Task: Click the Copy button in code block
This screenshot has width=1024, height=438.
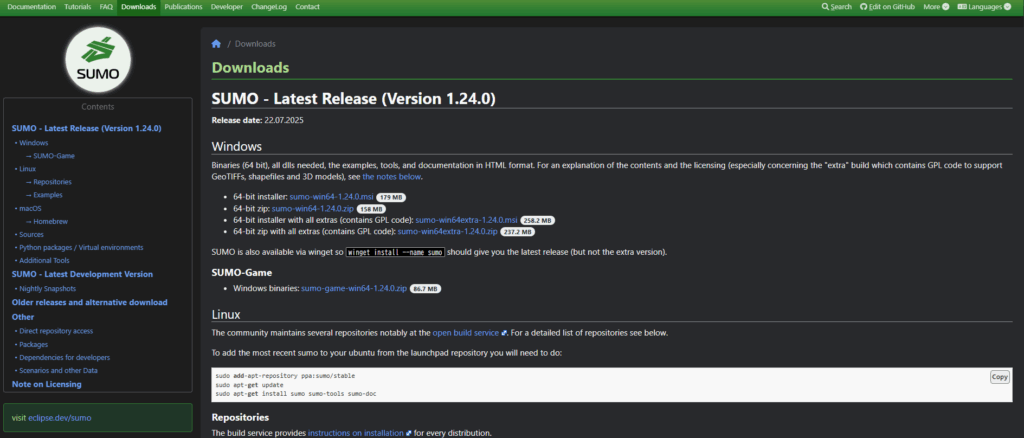Action: [1000, 377]
